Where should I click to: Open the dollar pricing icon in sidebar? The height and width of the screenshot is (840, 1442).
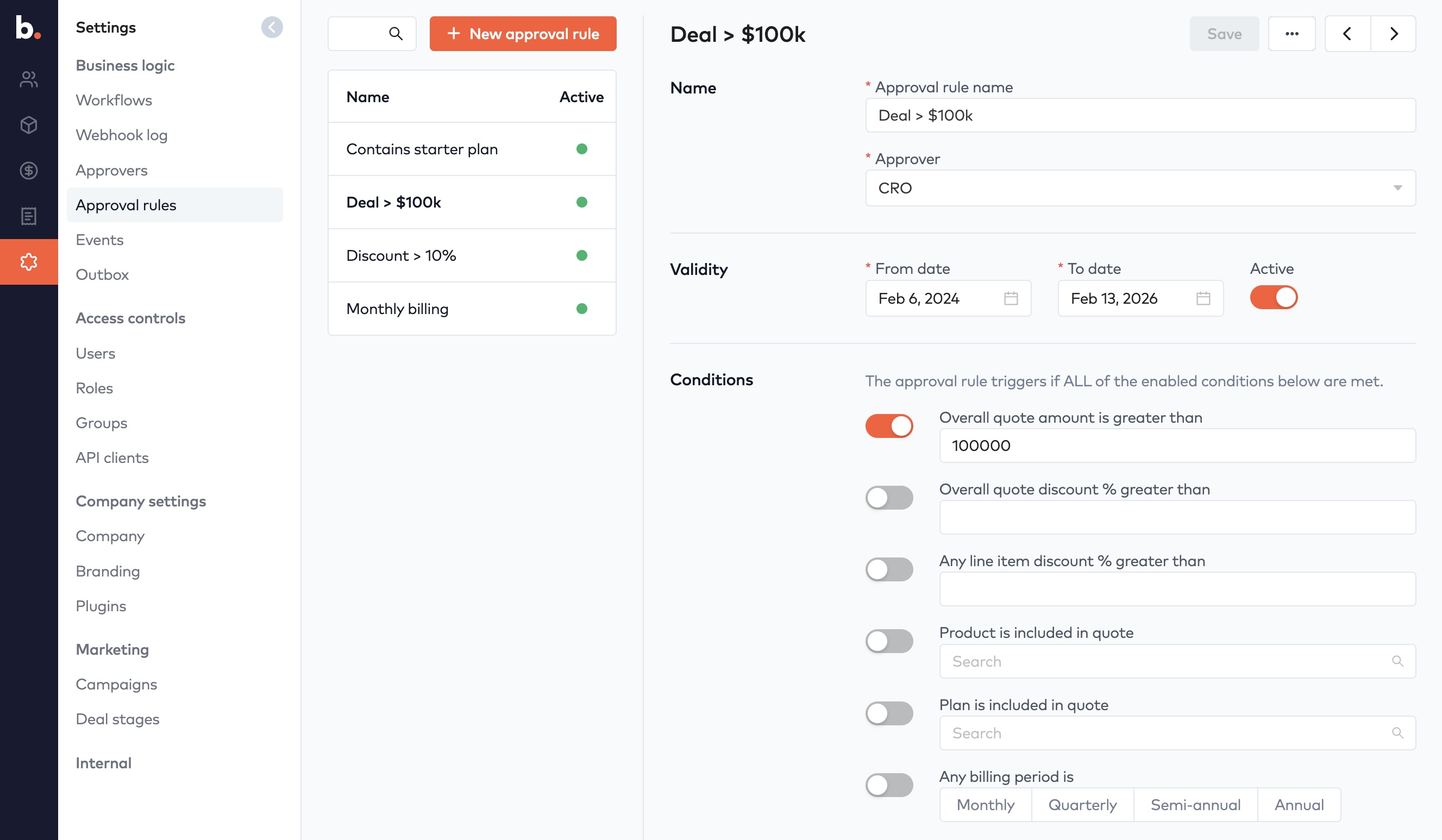coord(29,171)
